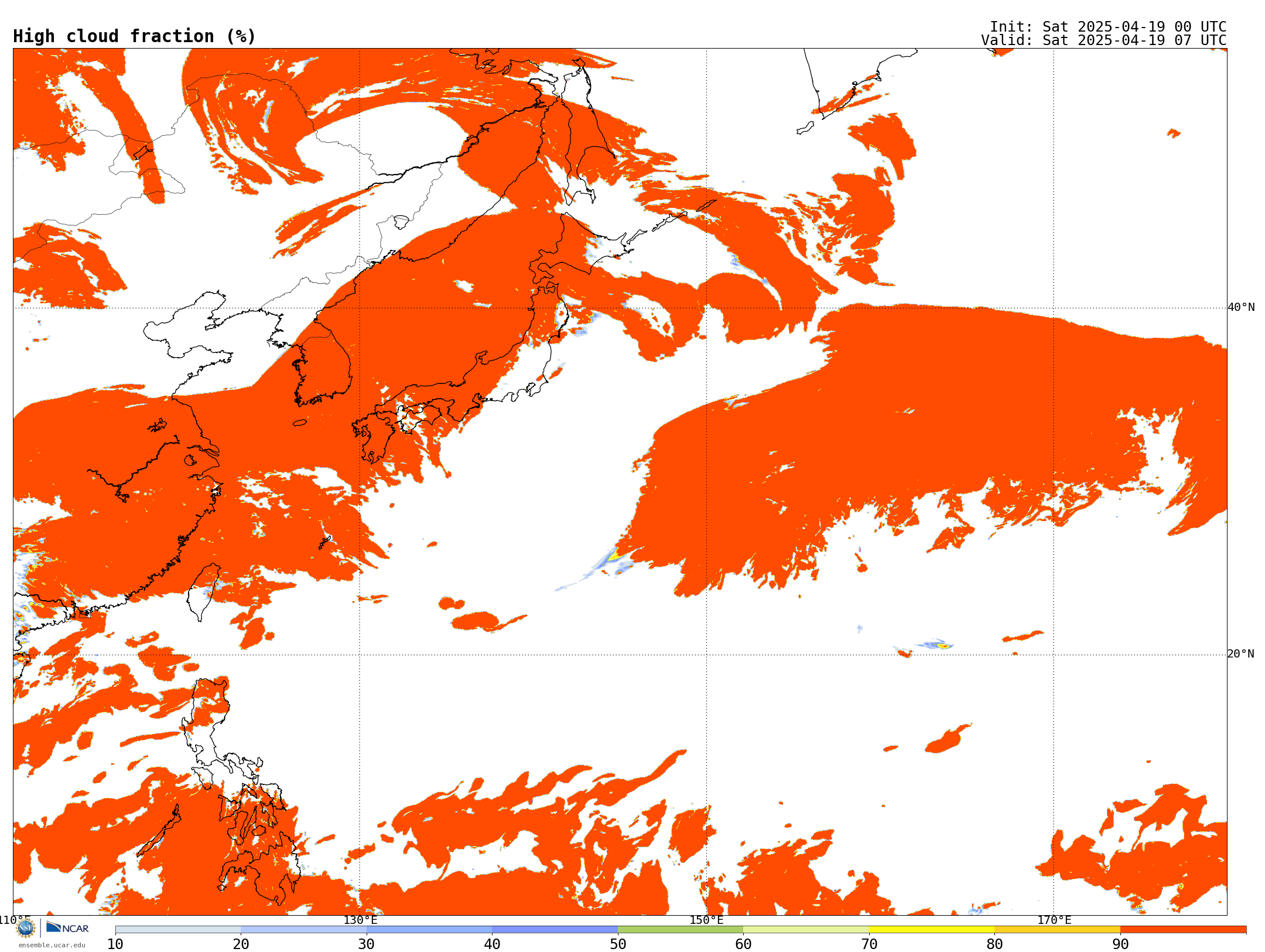This screenshot has height=952, width=1265.
Task: Select the 40-50 periwinkle colorbar segment
Action: [x=555, y=930]
